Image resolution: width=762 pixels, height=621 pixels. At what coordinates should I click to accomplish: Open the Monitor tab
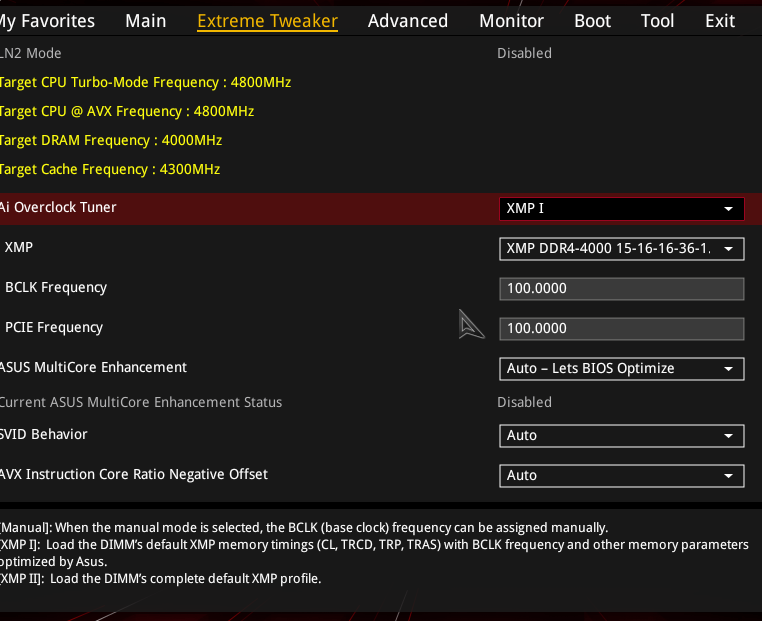[511, 21]
